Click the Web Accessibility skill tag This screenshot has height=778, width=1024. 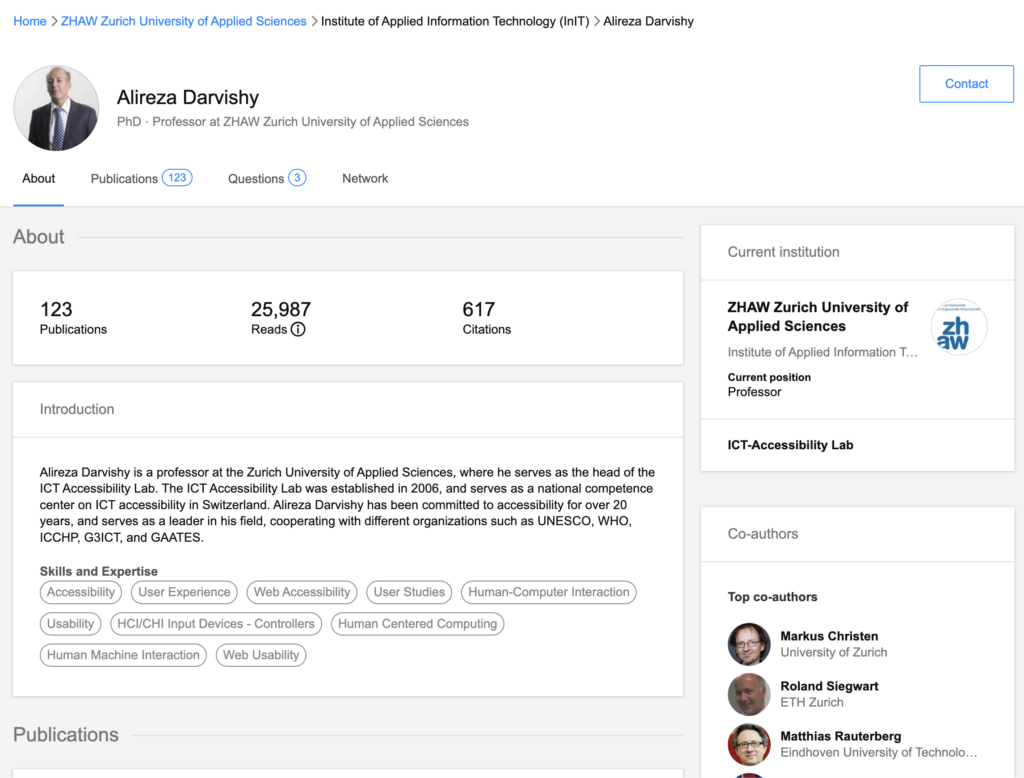point(302,592)
